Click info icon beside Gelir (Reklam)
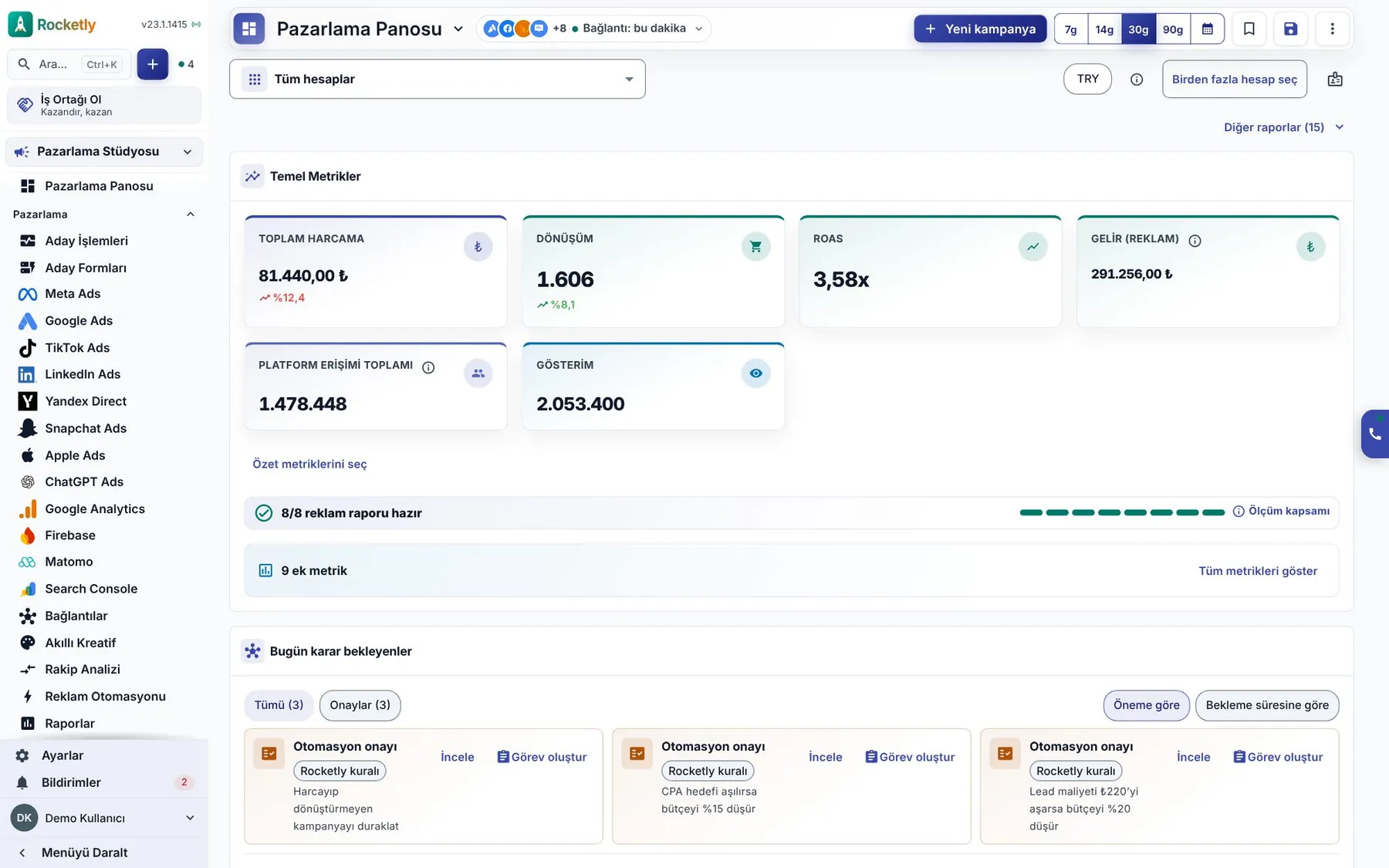Viewport: 1389px width, 868px height. coord(1195,241)
